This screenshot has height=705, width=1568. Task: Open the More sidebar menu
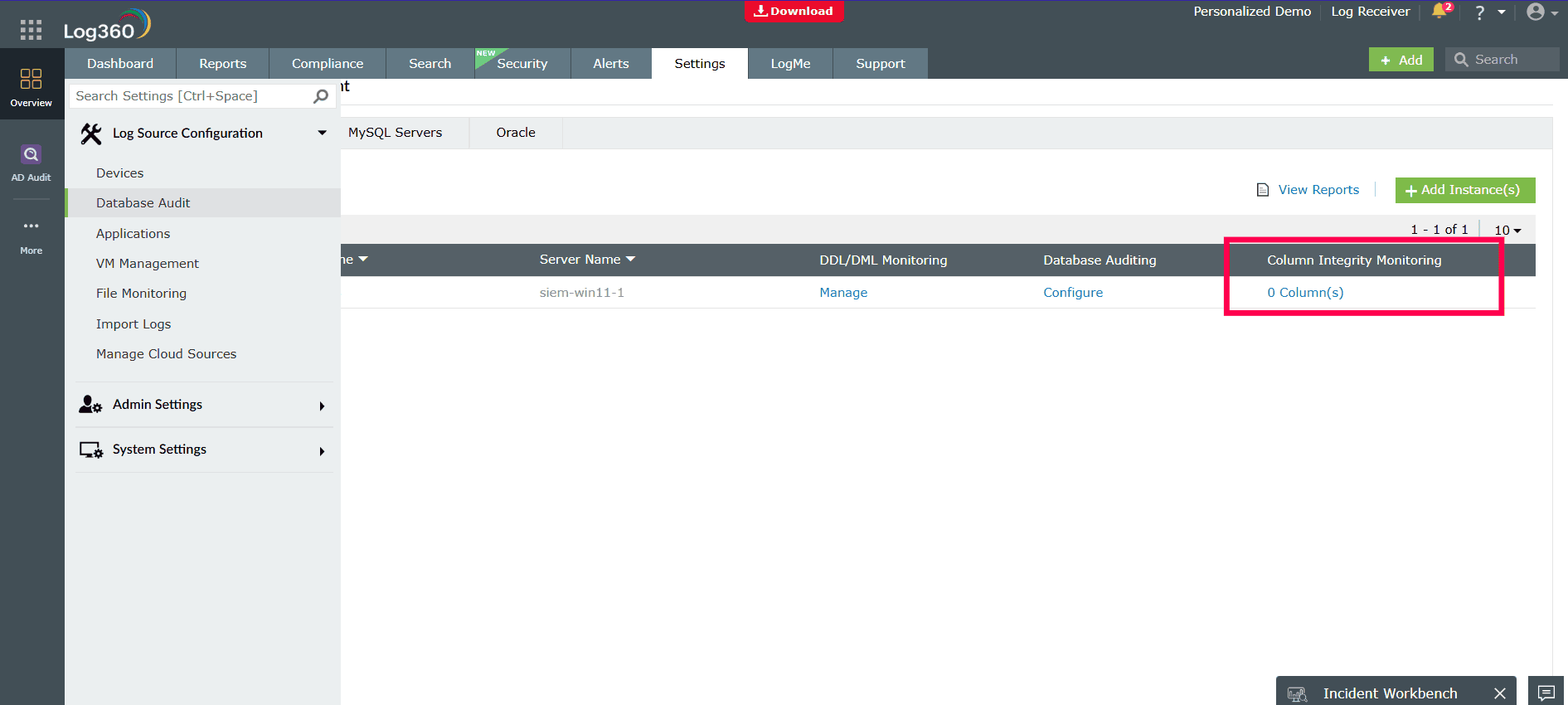pyautogui.click(x=32, y=237)
